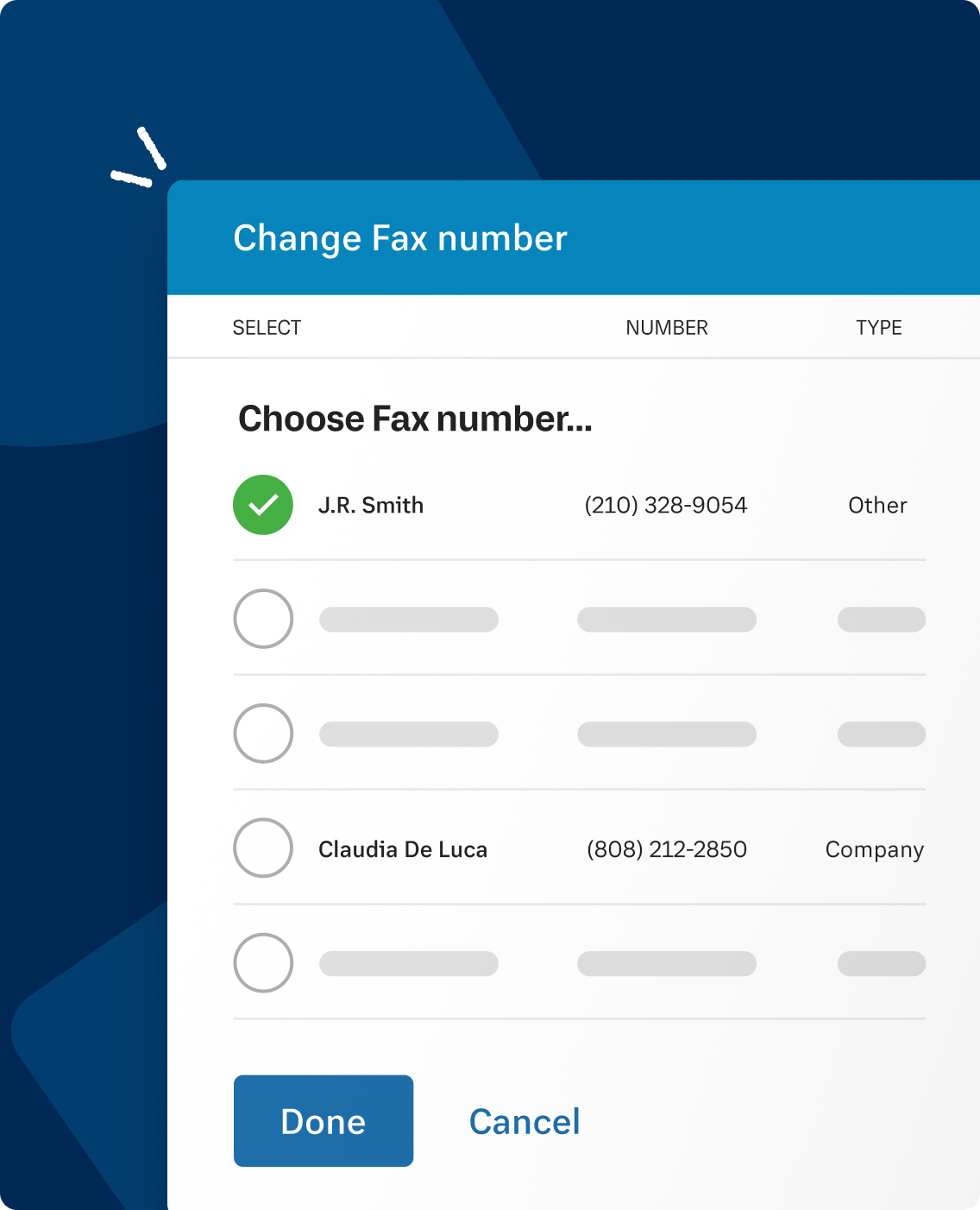Select the radio button in the third row
The image size is (980, 1210).
click(263, 734)
